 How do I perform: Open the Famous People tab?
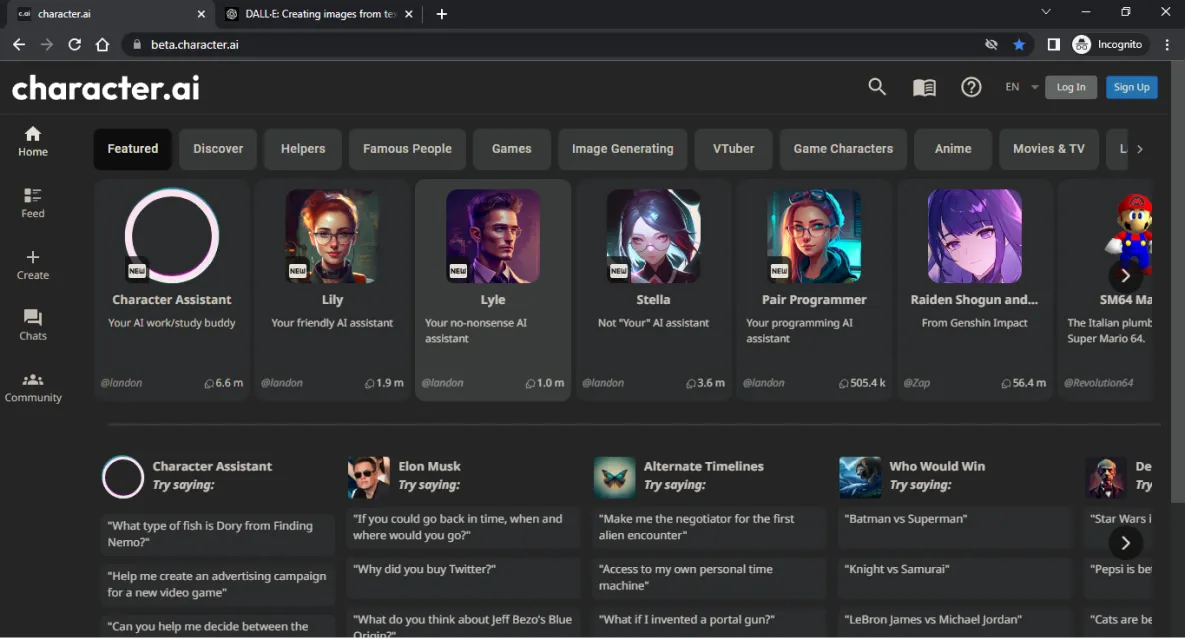point(407,149)
